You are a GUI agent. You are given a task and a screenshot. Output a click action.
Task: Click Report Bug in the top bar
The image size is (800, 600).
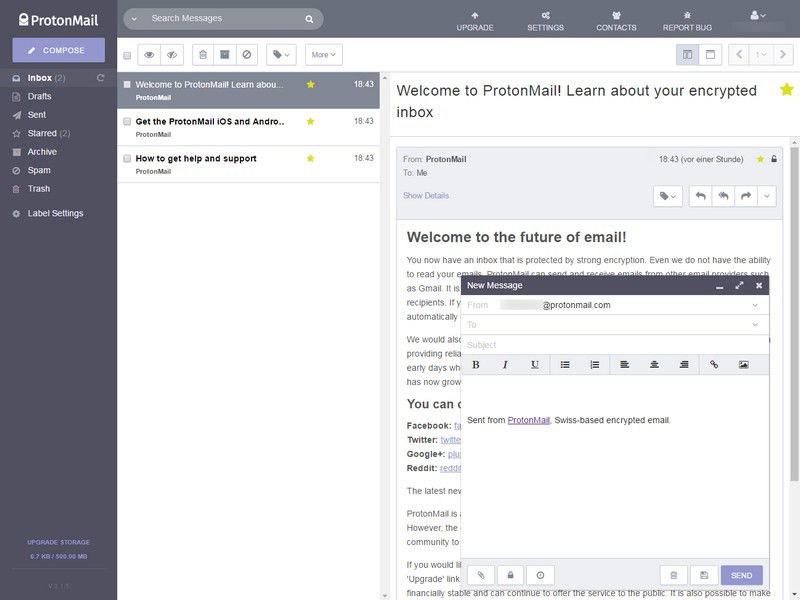click(x=687, y=21)
